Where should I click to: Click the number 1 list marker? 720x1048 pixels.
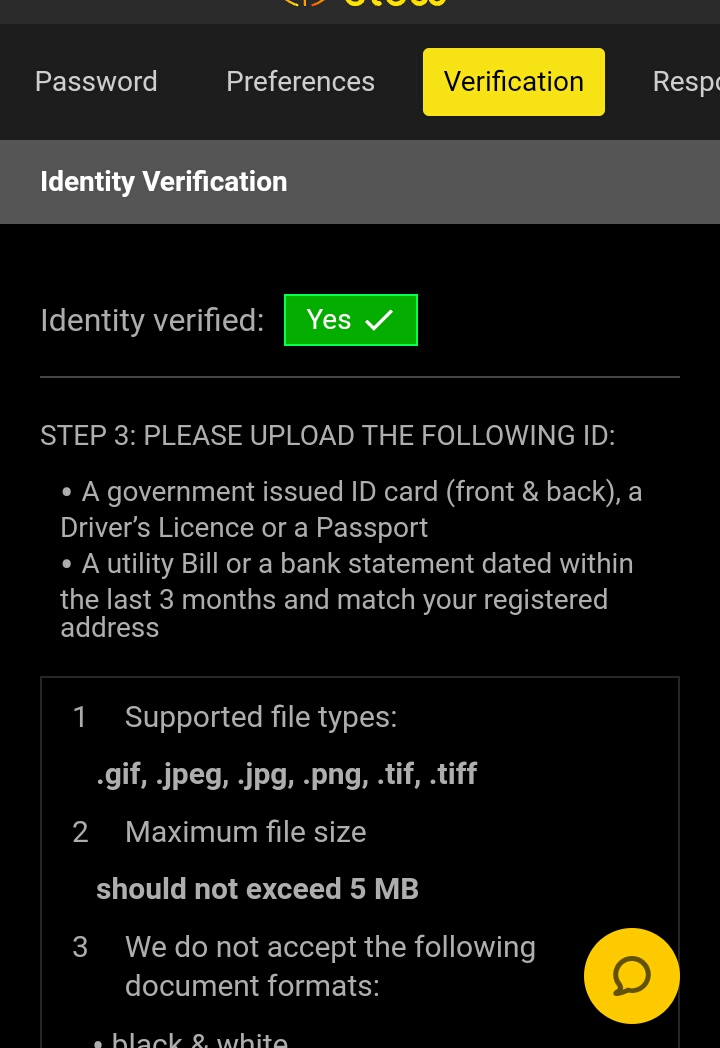[80, 717]
